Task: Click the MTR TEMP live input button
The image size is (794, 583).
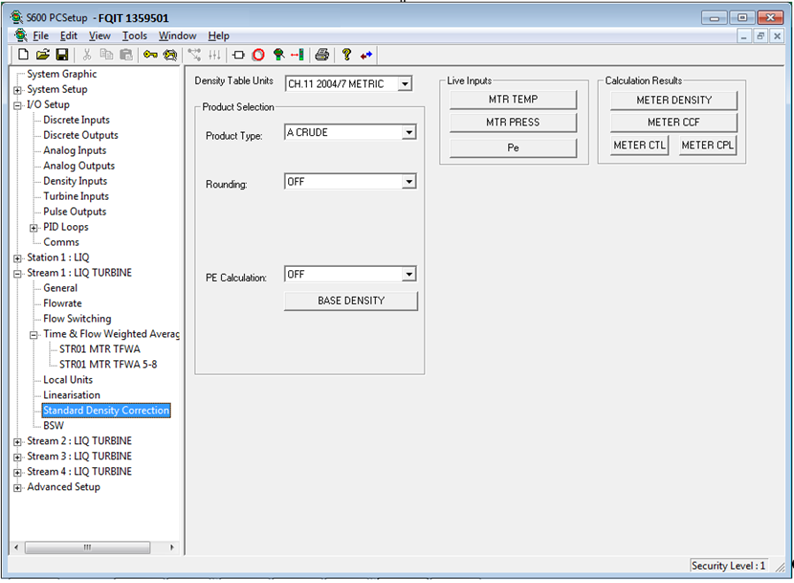Action: (x=513, y=99)
